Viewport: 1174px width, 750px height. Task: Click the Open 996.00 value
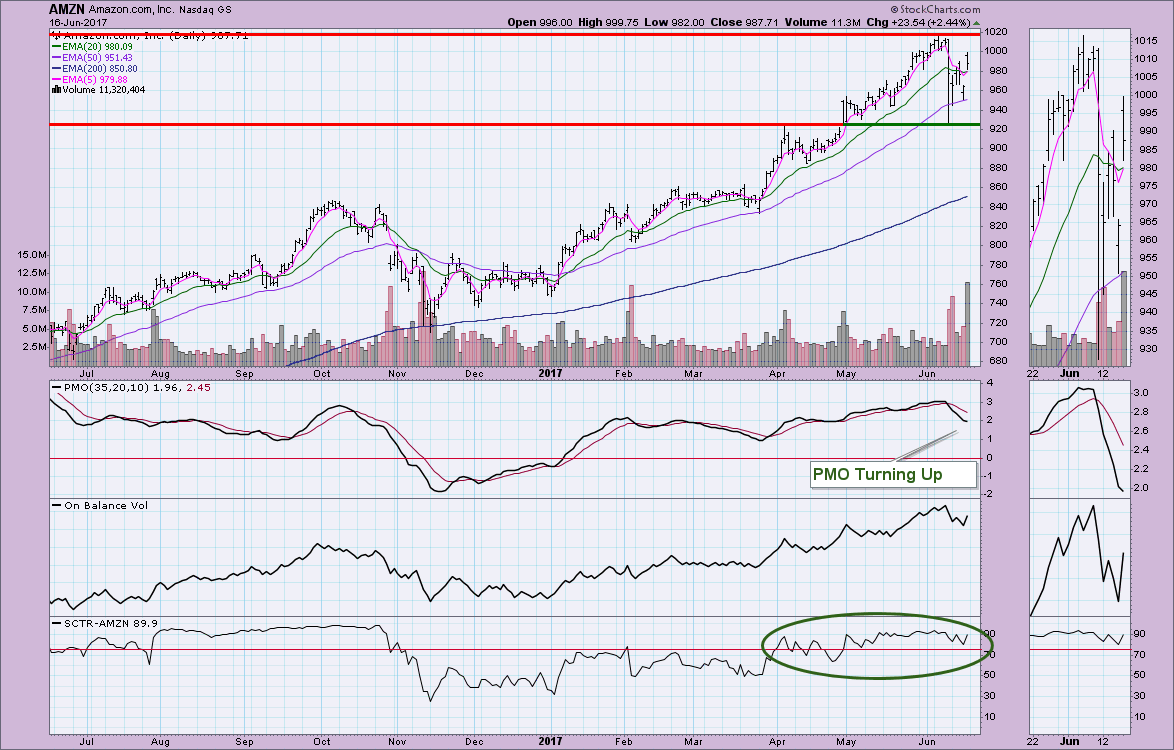540,22
